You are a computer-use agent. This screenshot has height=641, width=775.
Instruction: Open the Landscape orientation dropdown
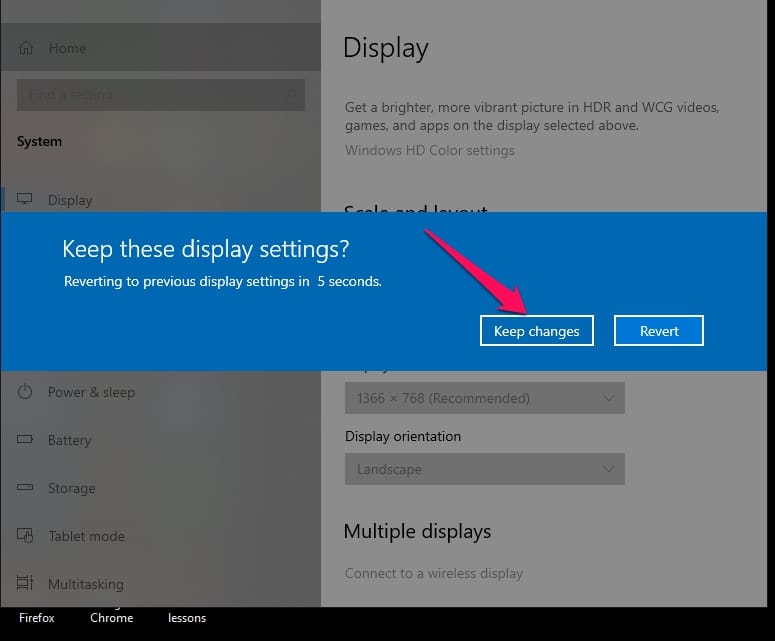click(485, 469)
